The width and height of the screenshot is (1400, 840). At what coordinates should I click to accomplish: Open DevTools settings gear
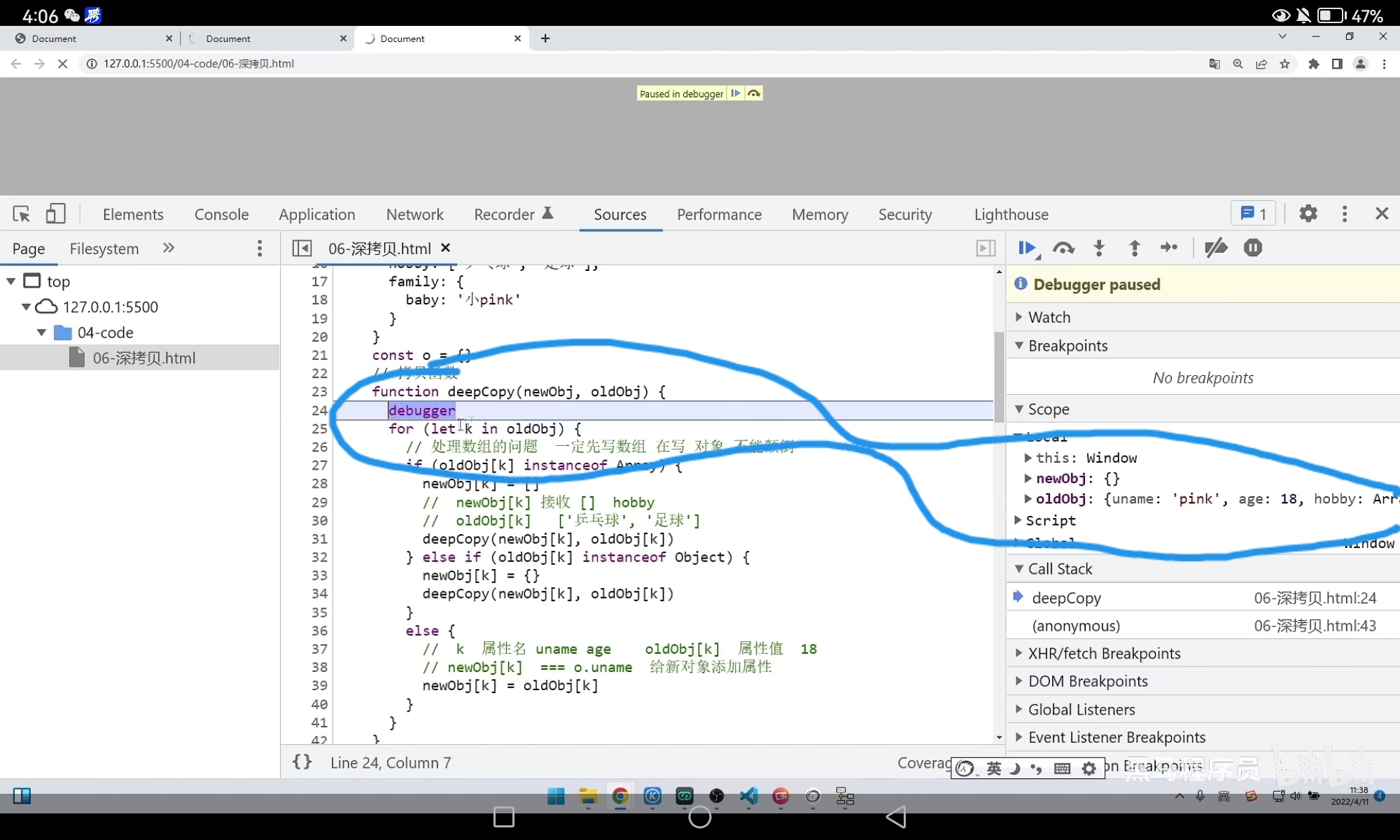pos(1308,213)
